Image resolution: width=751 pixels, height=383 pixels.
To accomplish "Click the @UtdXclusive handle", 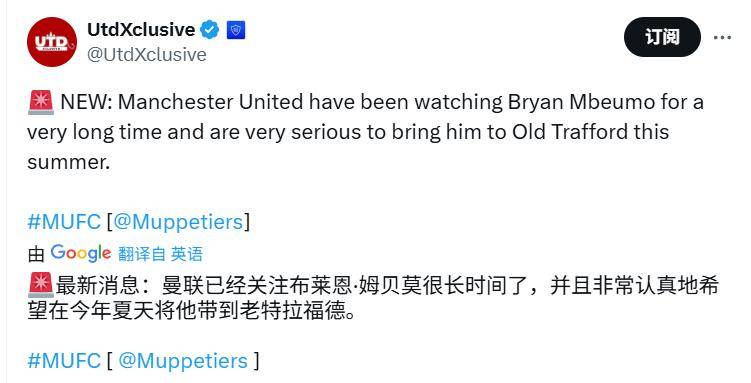I will 147,55.
